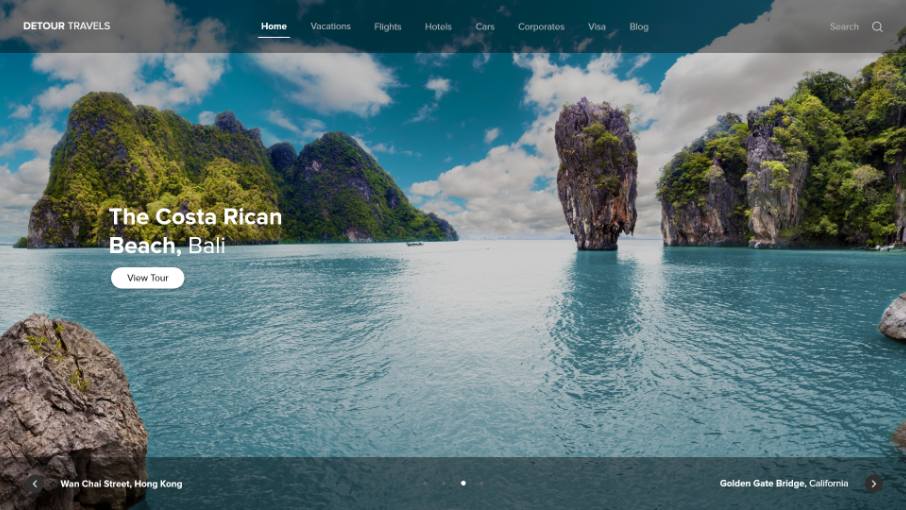
Task: Open the Visa nav link
Action: click(x=597, y=27)
